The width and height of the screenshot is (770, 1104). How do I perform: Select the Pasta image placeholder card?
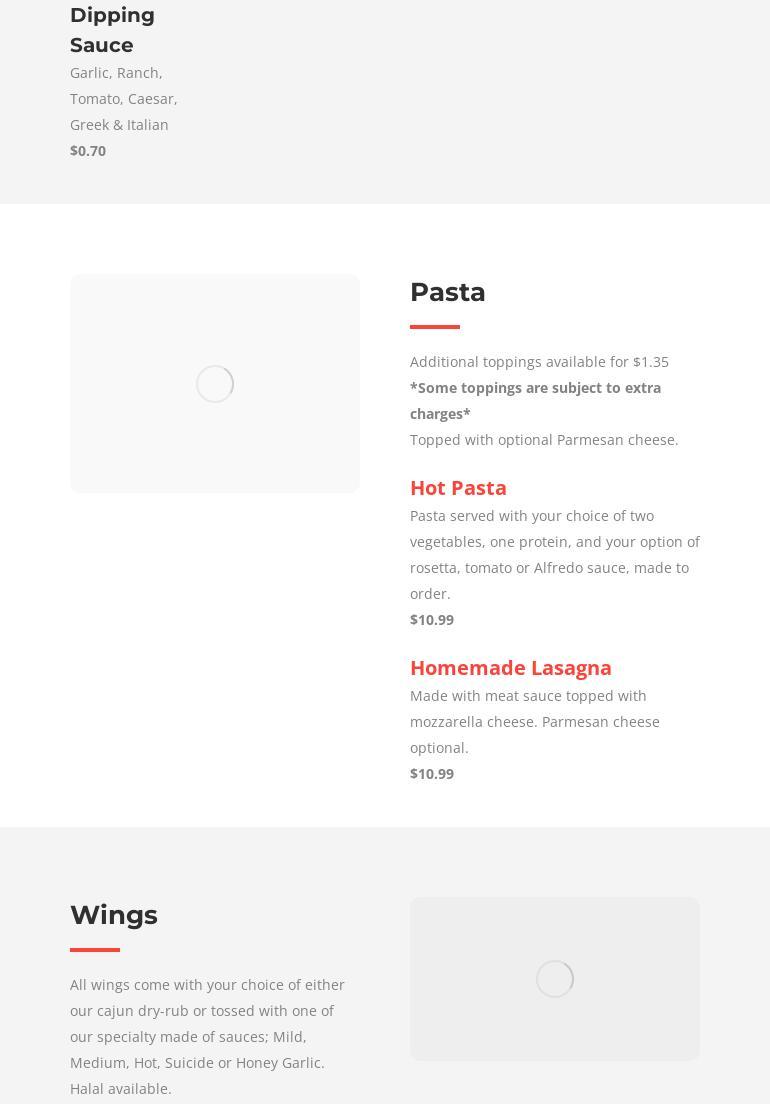(215, 384)
